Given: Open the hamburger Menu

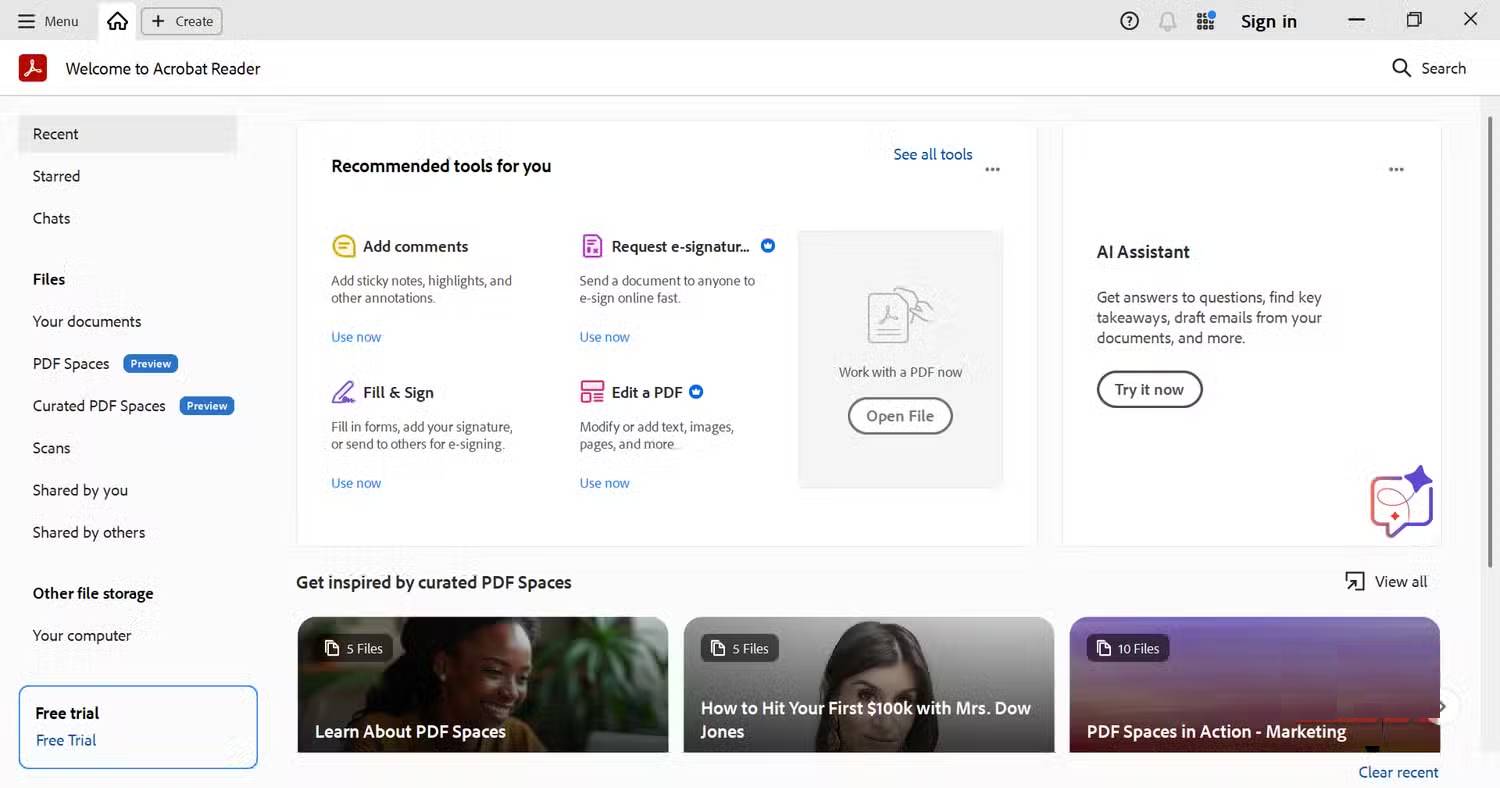Looking at the screenshot, I should tap(48, 21).
